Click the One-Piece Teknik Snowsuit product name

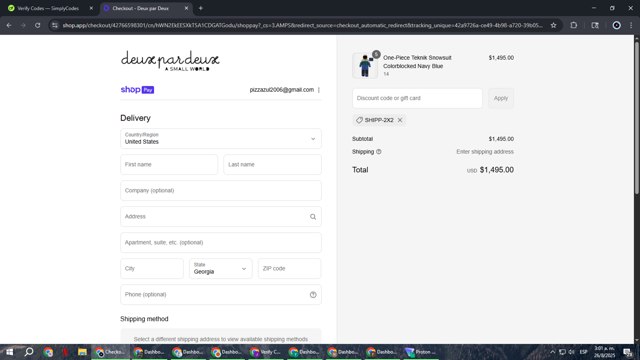click(x=417, y=62)
